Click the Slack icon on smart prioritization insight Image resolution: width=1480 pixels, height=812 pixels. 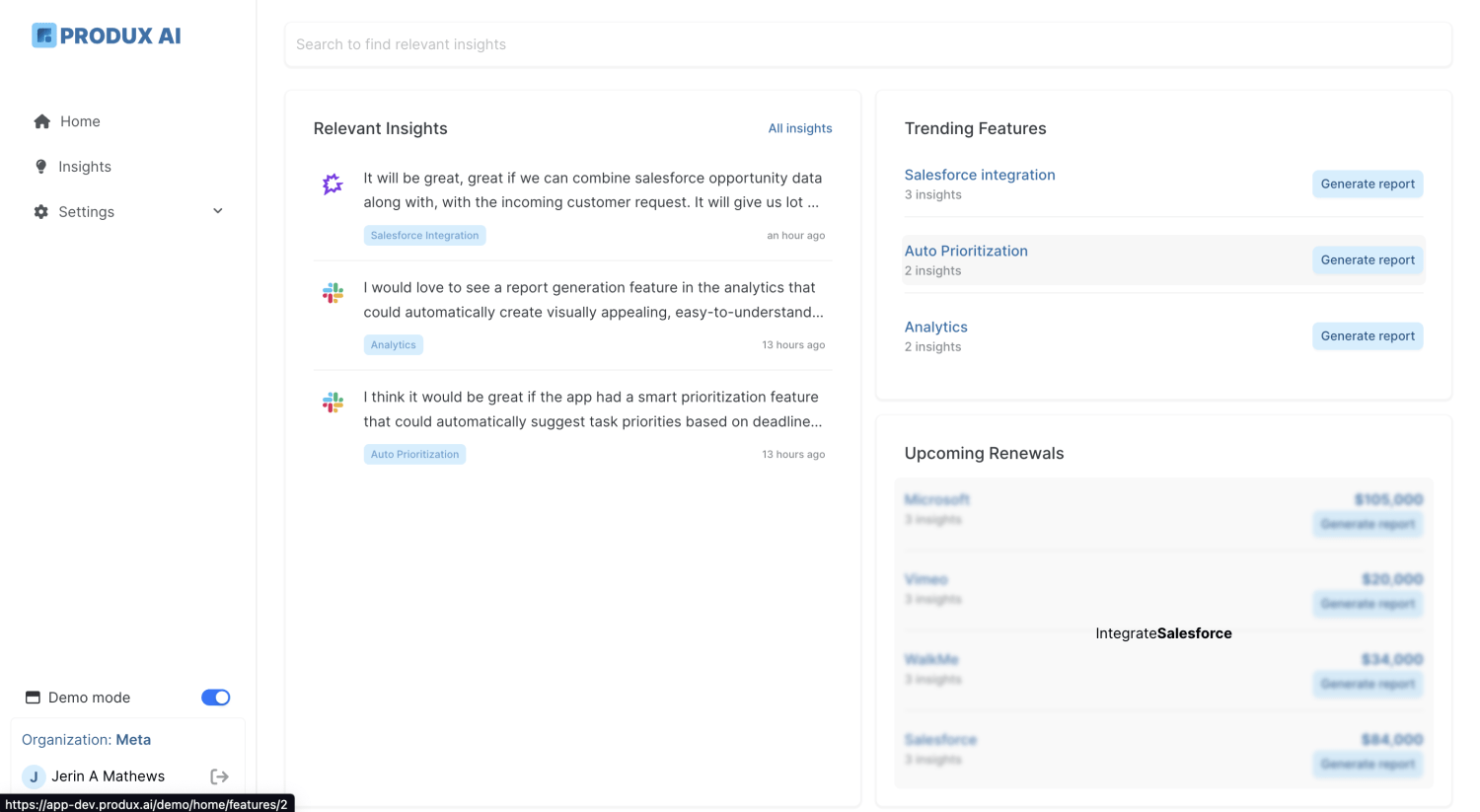[333, 403]
